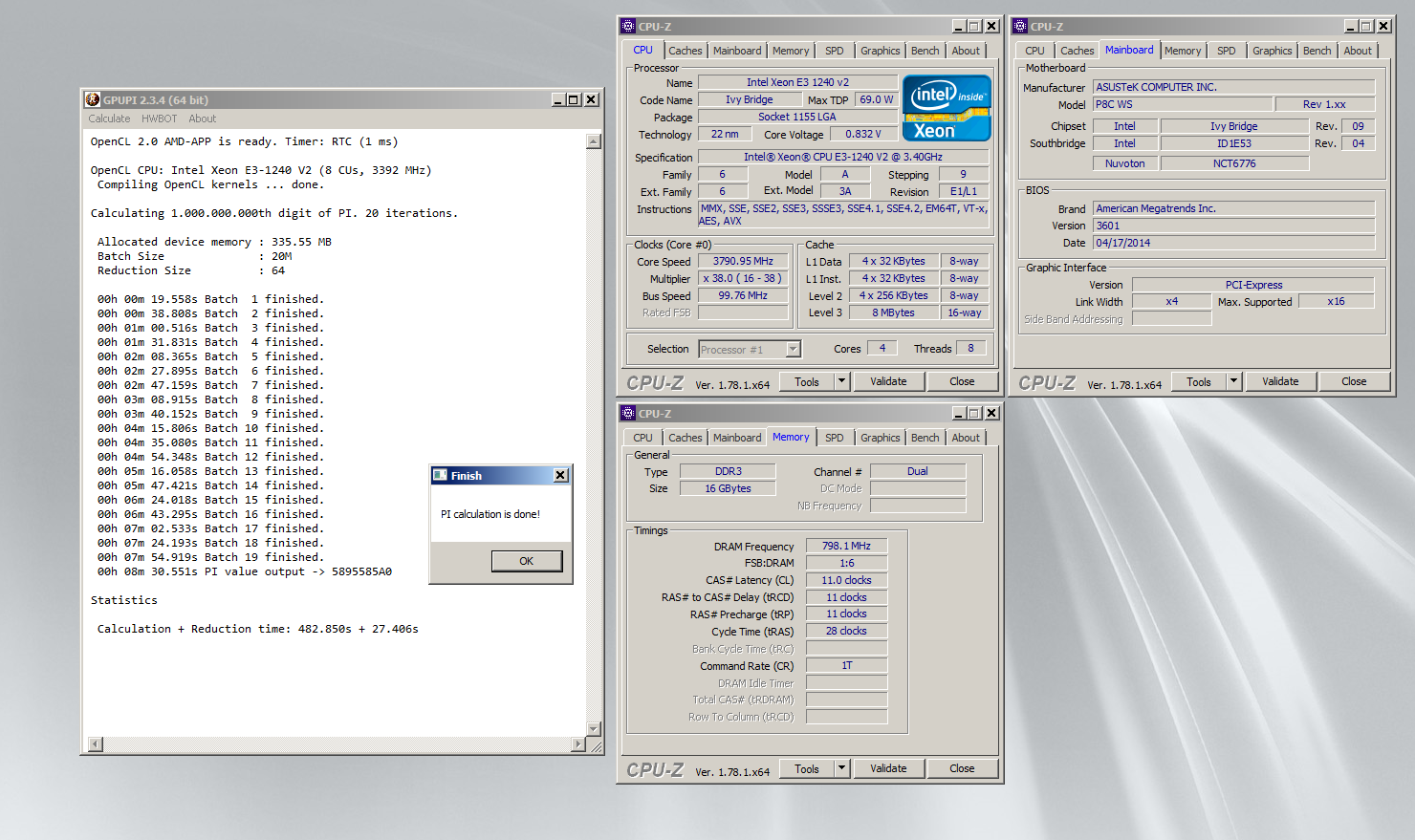Expand Tools dropdown arrow in the CPU window
Screen dimensions: 1415x840
tap(842, 381)
